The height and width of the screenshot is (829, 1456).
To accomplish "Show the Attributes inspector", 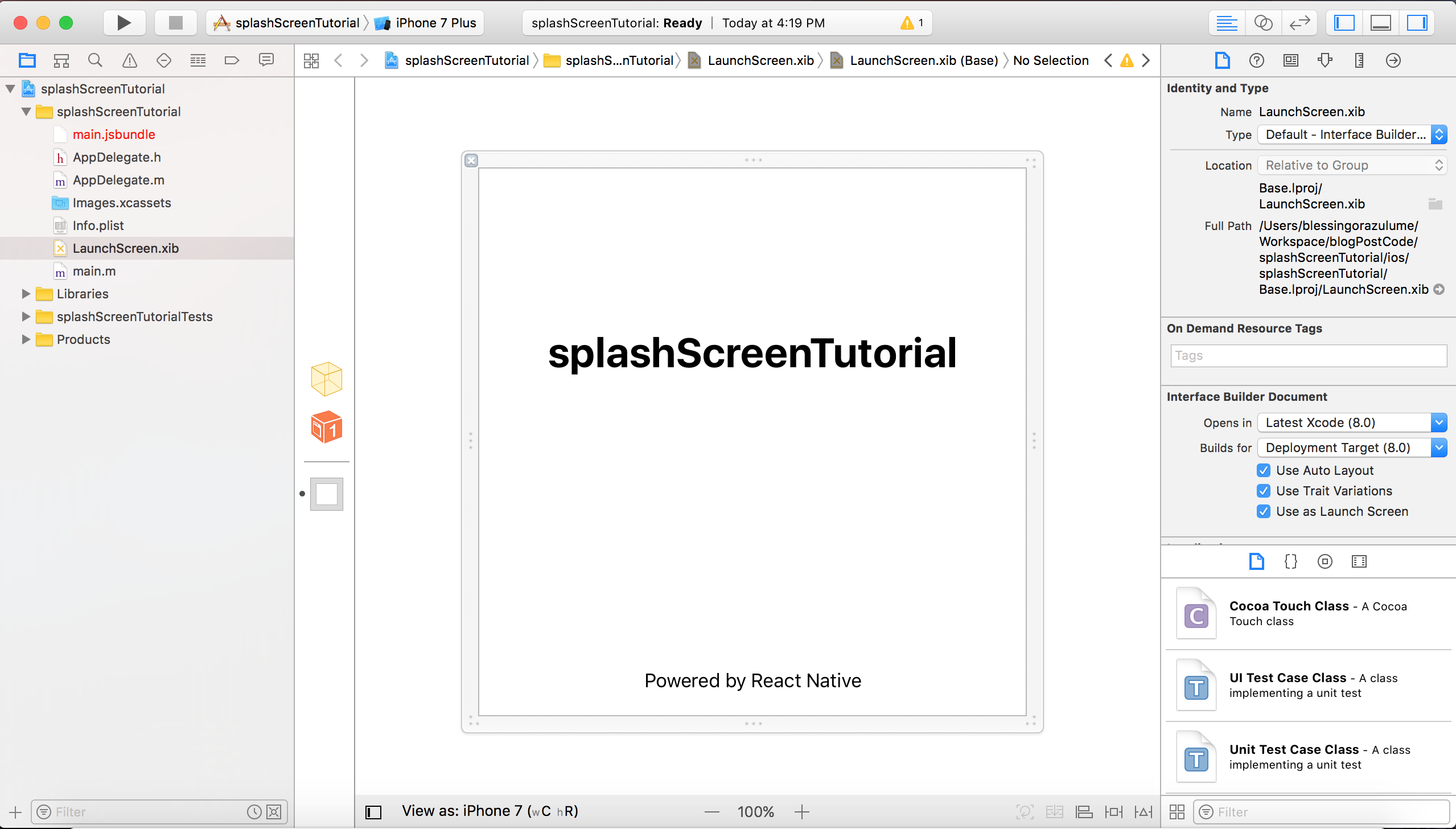I will coord(1325,60).
